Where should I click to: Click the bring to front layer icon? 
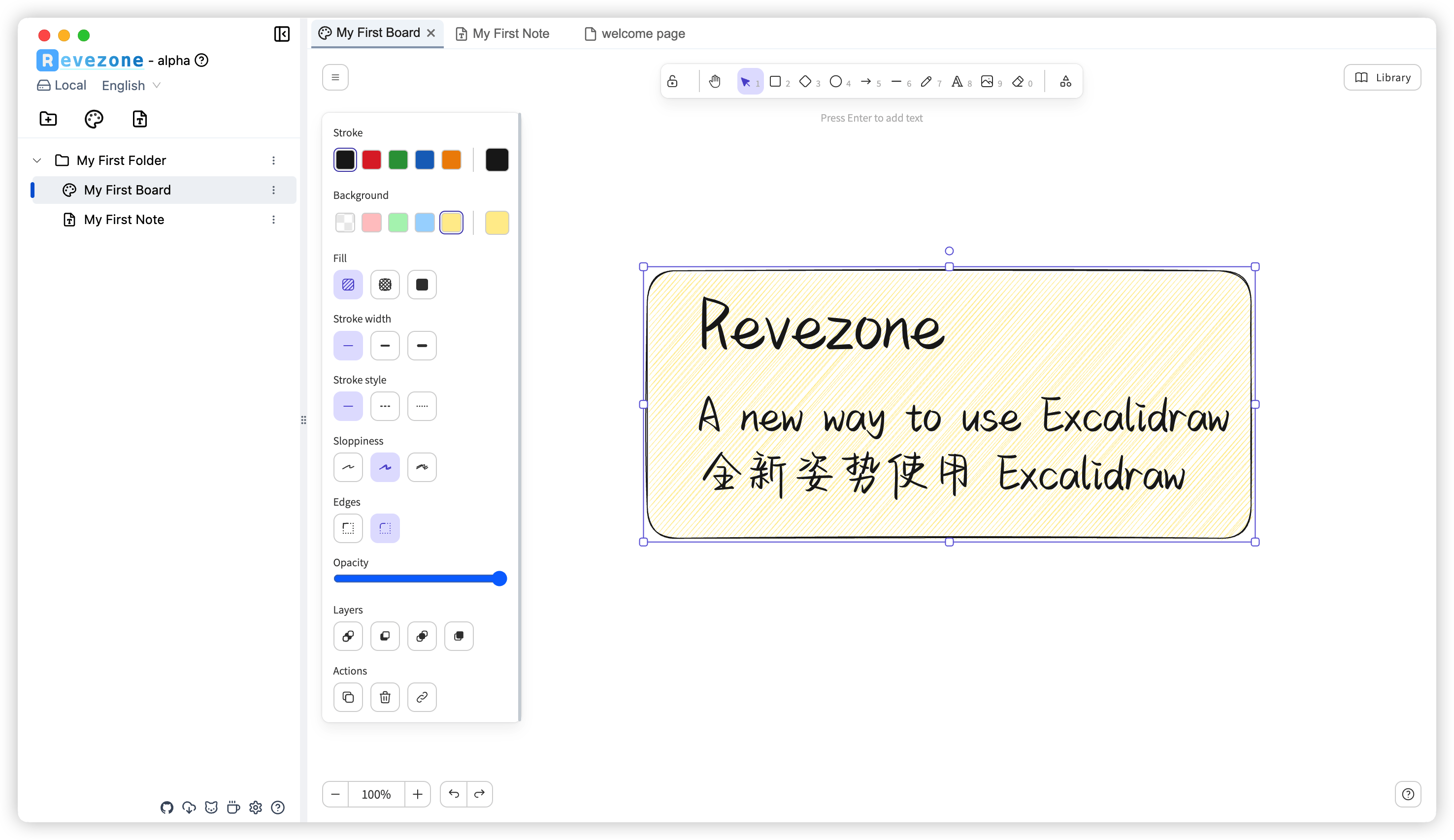[x=459, y=636]
